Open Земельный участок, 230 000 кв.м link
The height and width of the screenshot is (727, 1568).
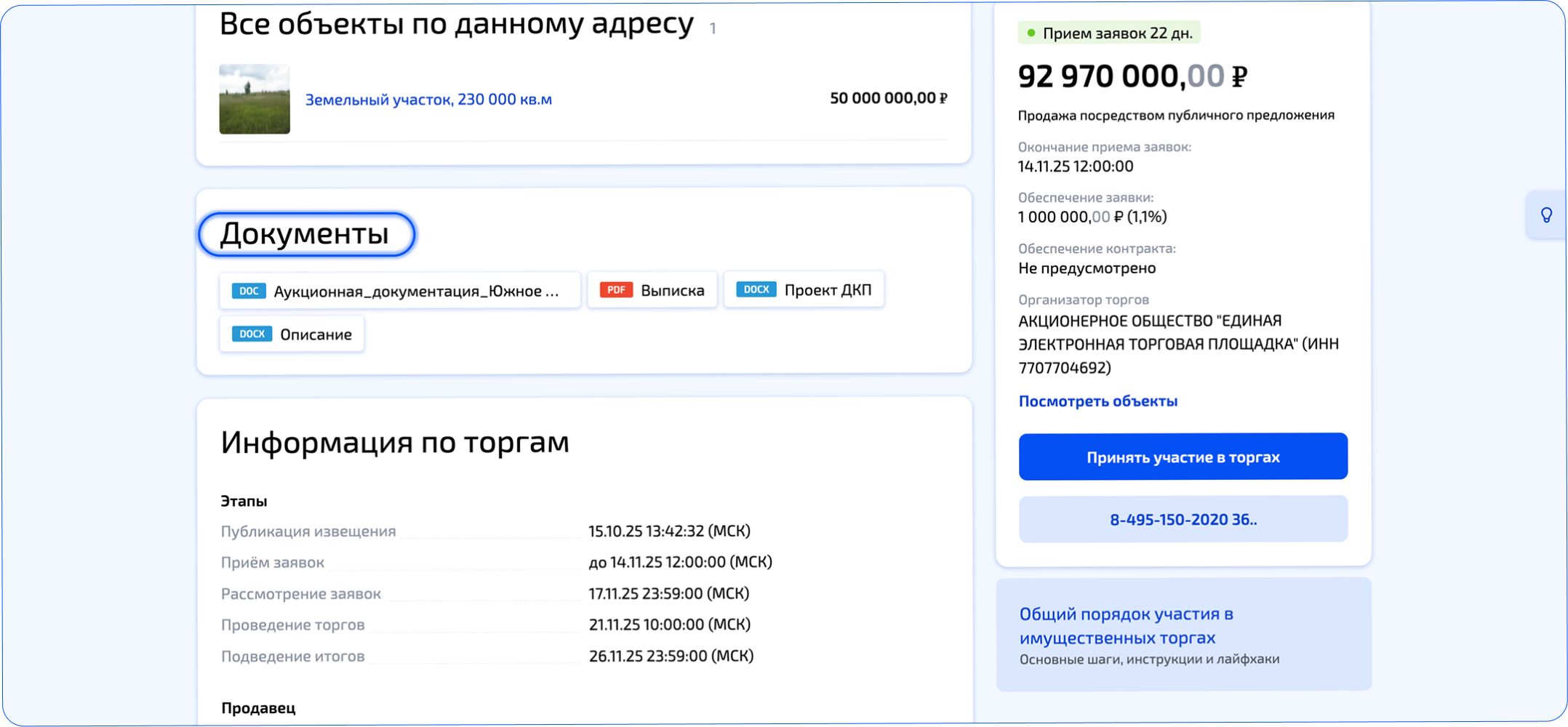coord(428,100)
